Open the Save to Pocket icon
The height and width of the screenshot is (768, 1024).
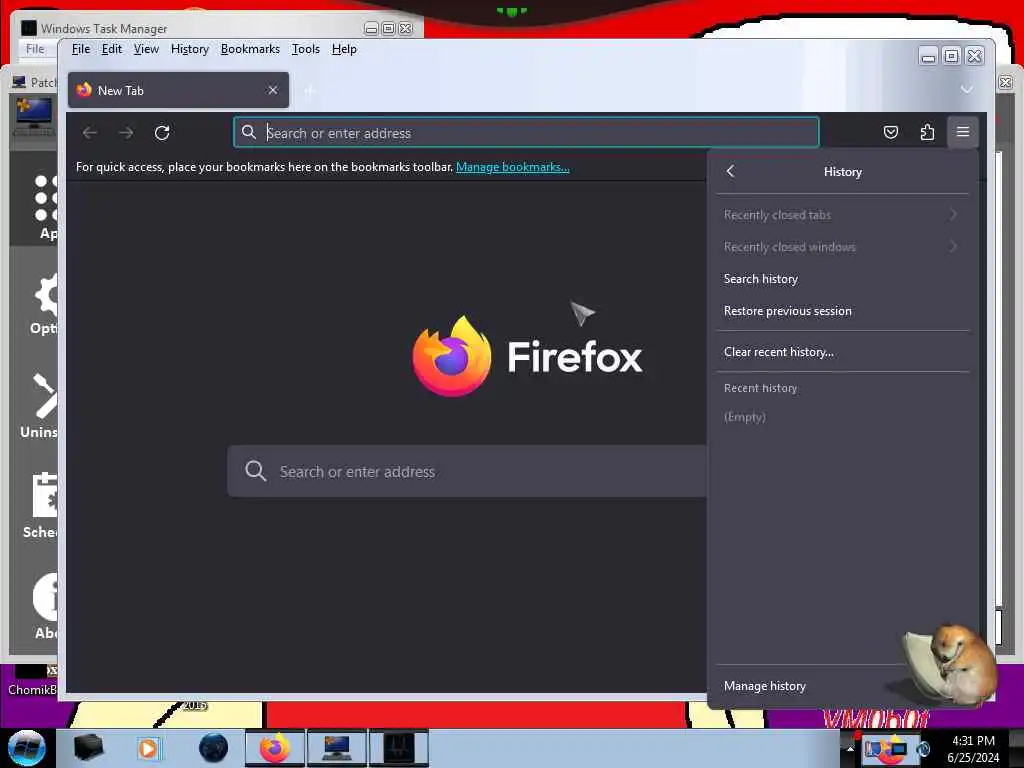891,133
